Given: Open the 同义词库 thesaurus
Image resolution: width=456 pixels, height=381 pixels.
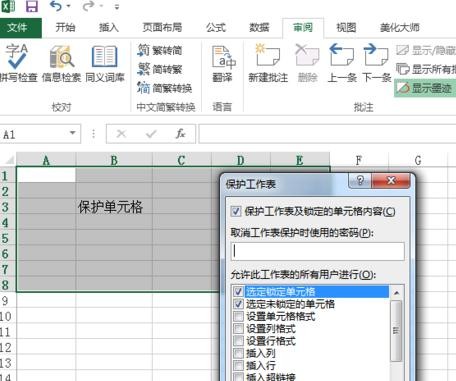Looking at the screenshot, I should (x=105, y=63).
